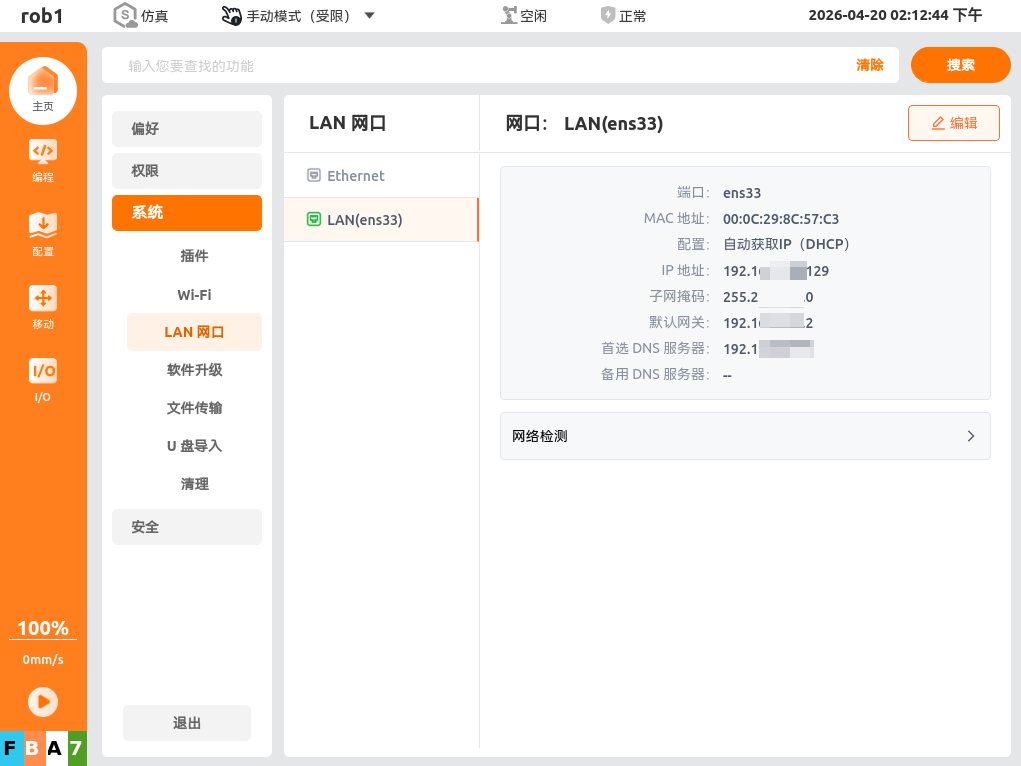Screen dimensions: 1021x766
Task: Expand the 网络检测 row
Action: coord(744,436)
